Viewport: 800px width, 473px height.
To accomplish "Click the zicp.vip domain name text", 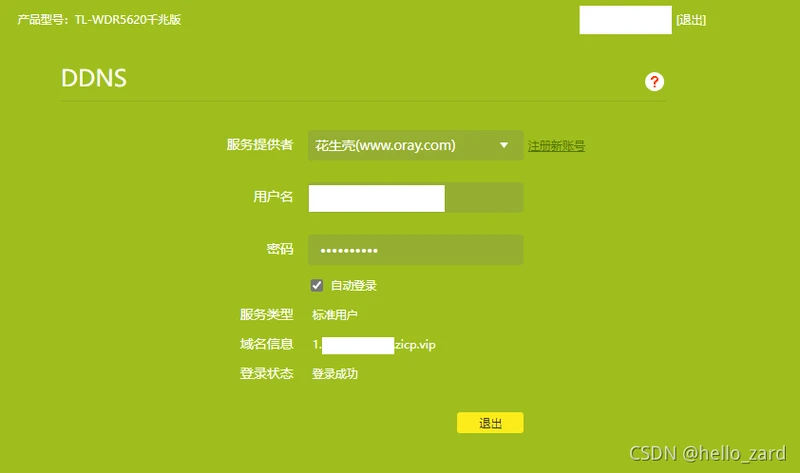I will click(415, 345).
